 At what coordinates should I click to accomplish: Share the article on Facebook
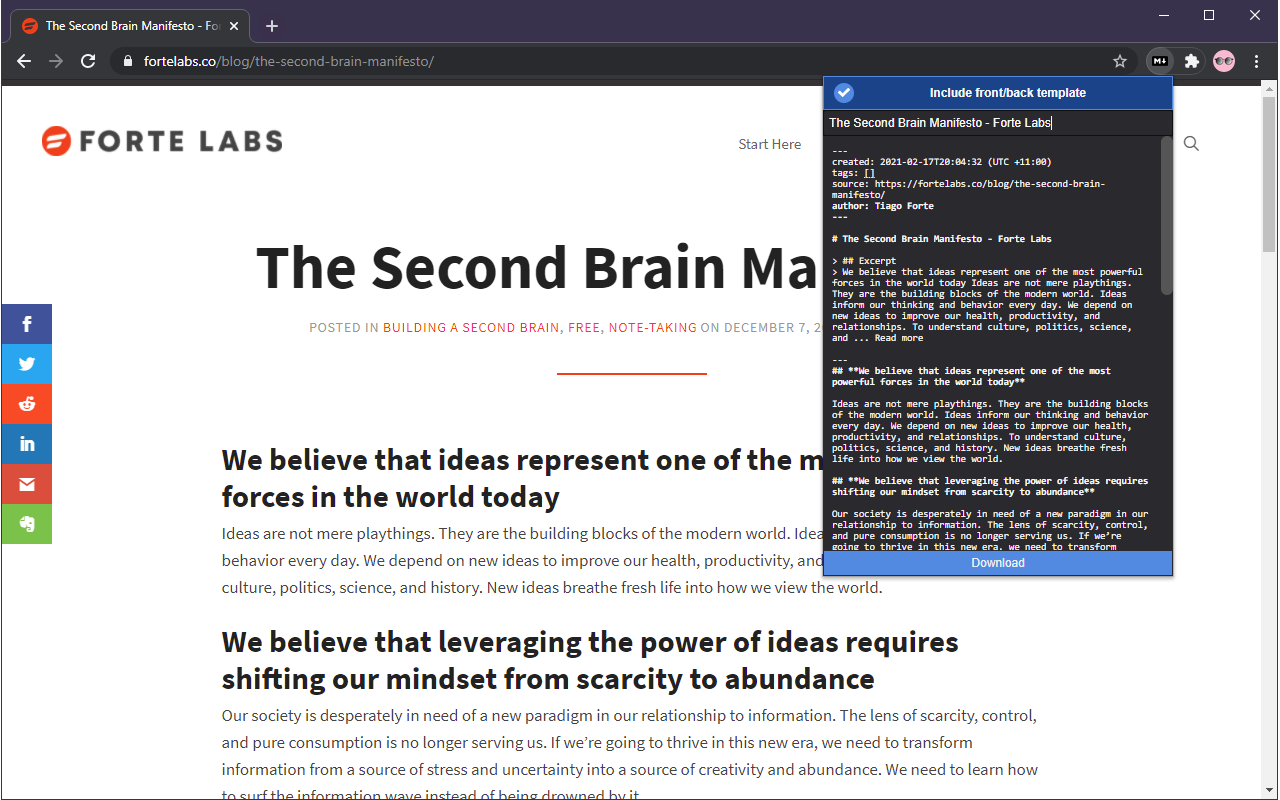pos(26,323)
